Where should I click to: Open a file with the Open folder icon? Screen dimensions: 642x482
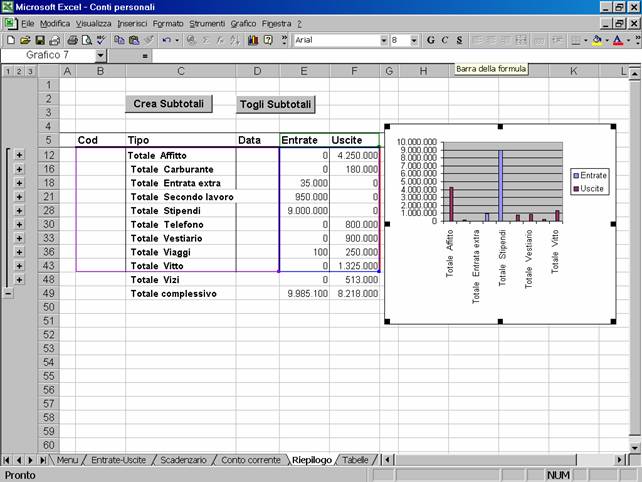[x=25, y=40]
